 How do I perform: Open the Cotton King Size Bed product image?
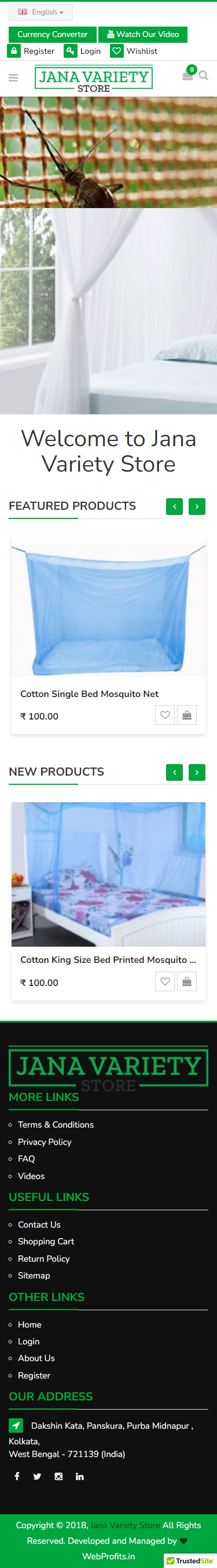tap(109, 874)
